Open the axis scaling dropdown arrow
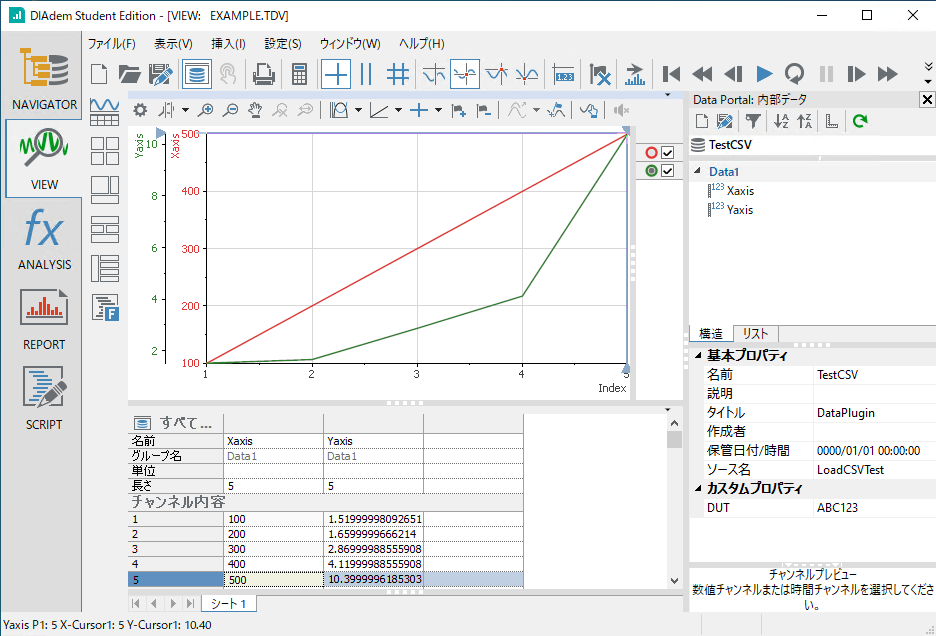Image resolution: width=936 pixels, height=636 pixels. click(x=398, y=110)
